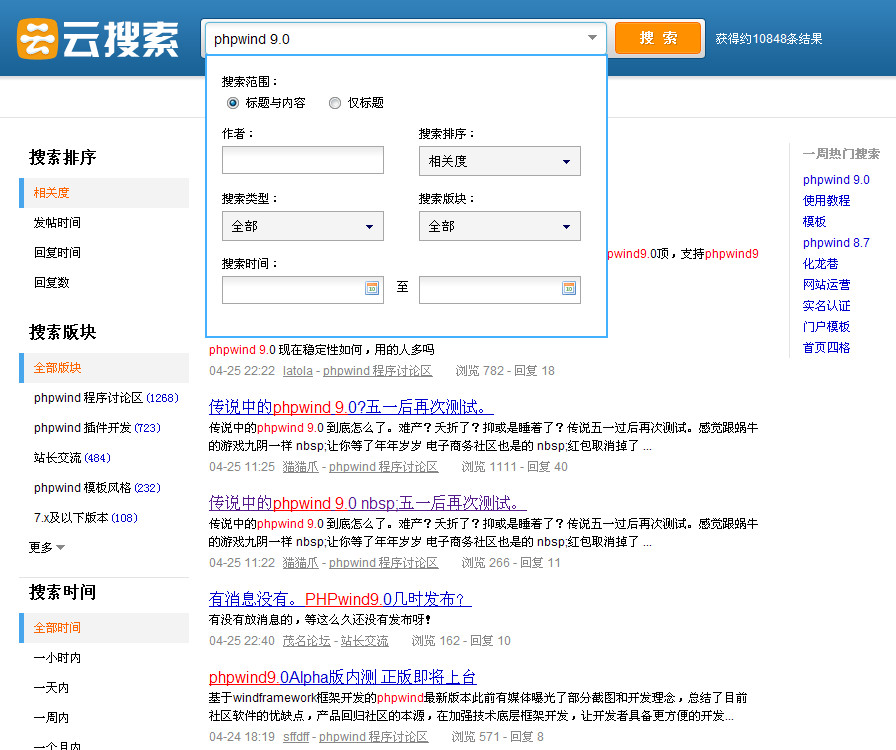
Task: Collapse the advanced search dropdown arrow
Action: point(593,38)
